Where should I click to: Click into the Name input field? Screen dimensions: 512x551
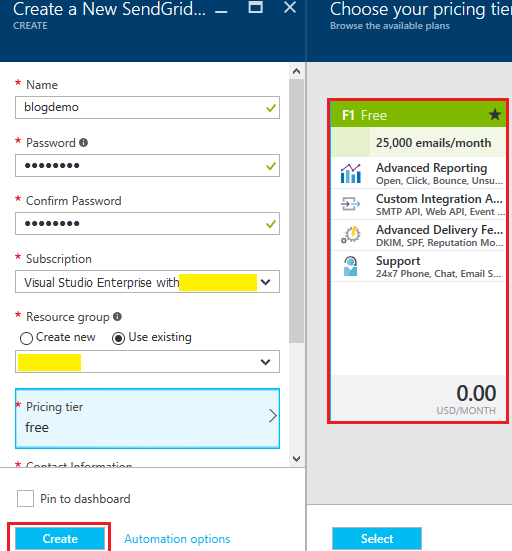click(x=147, y=108)
